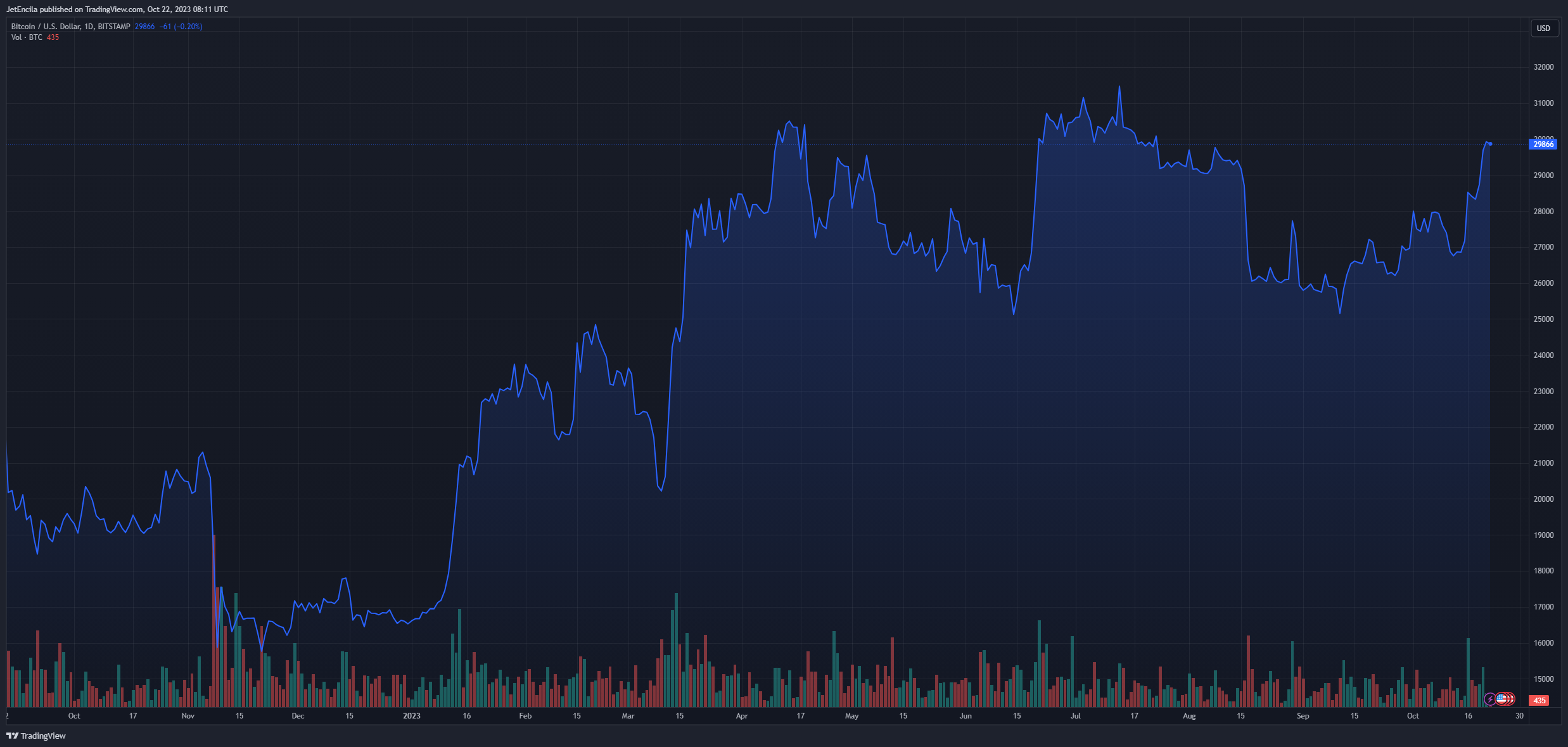Click the 20000 price scale label
Image resolution: width=1568 pixels, height=747 pixels.
click(x=1543, y=499)
